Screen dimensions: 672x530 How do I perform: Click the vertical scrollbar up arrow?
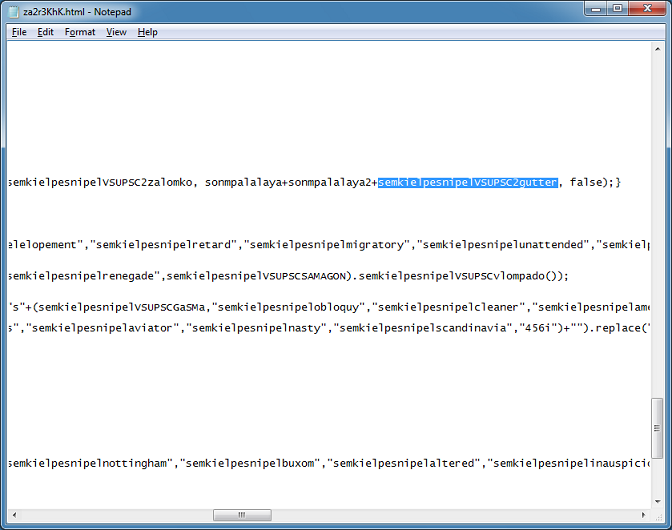click(656, 51)
